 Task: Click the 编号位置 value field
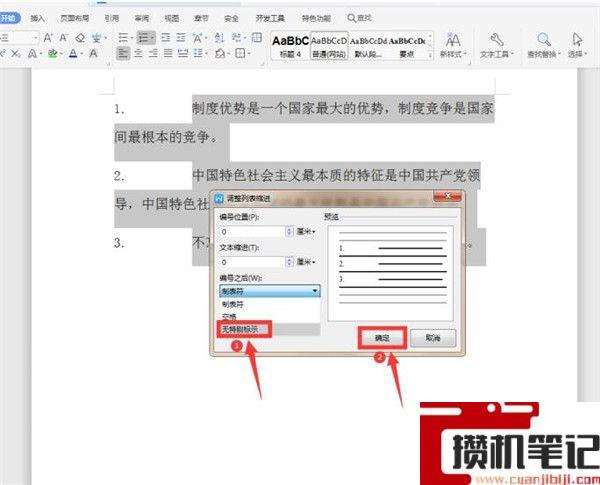pyautogui.click(x=253, y=232)
